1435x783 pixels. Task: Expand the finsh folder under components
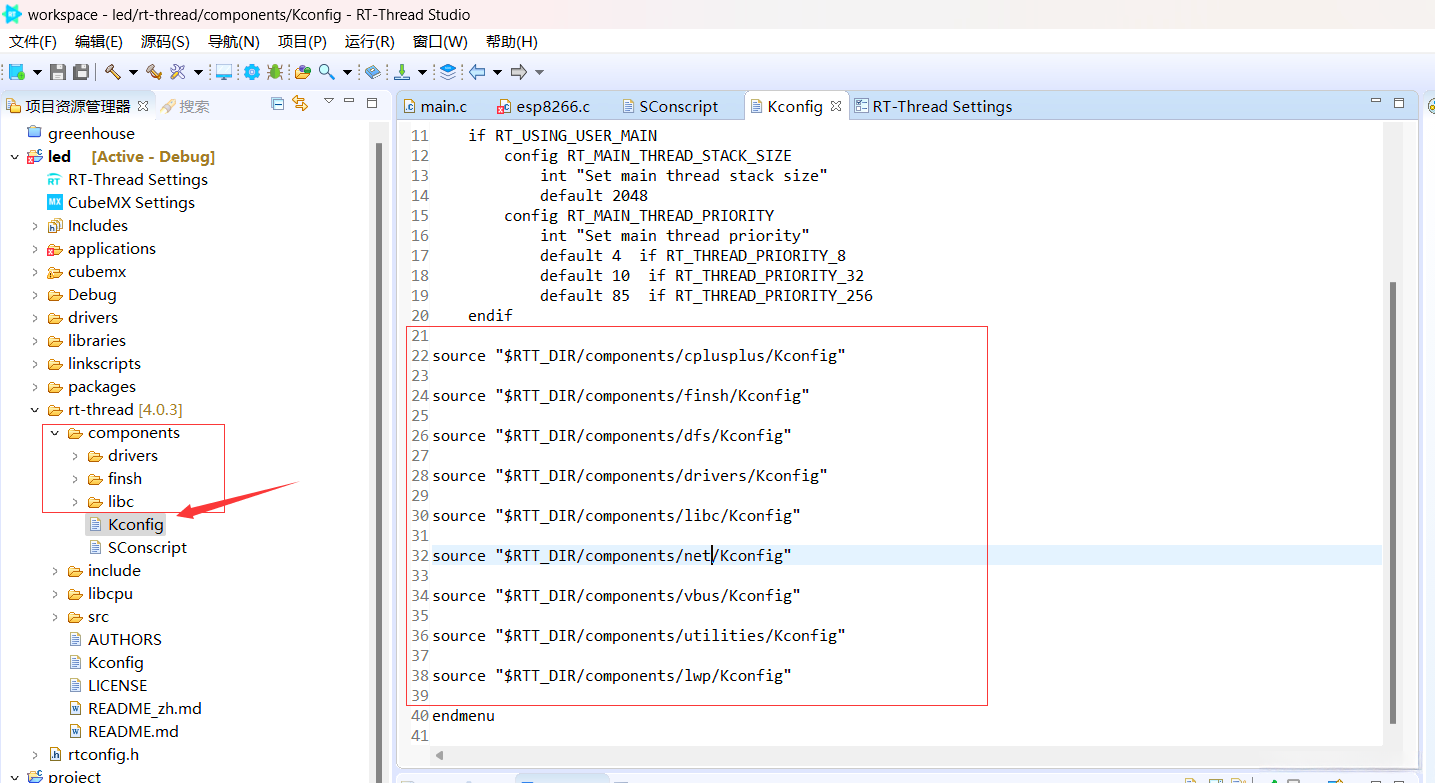coord(75,479)
